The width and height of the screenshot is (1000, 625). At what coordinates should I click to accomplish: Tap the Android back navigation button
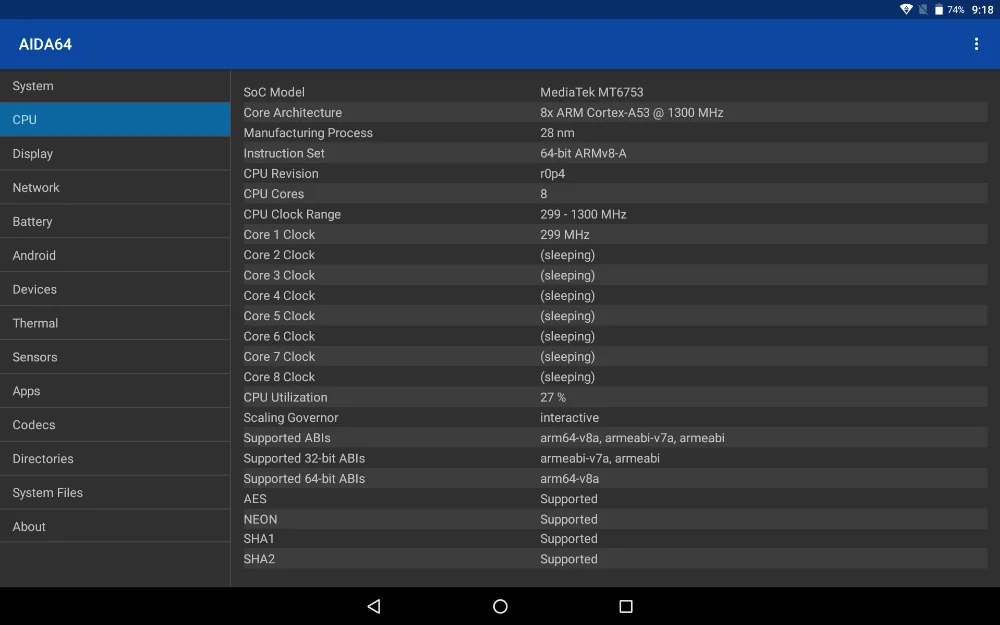tap(374, 606)
